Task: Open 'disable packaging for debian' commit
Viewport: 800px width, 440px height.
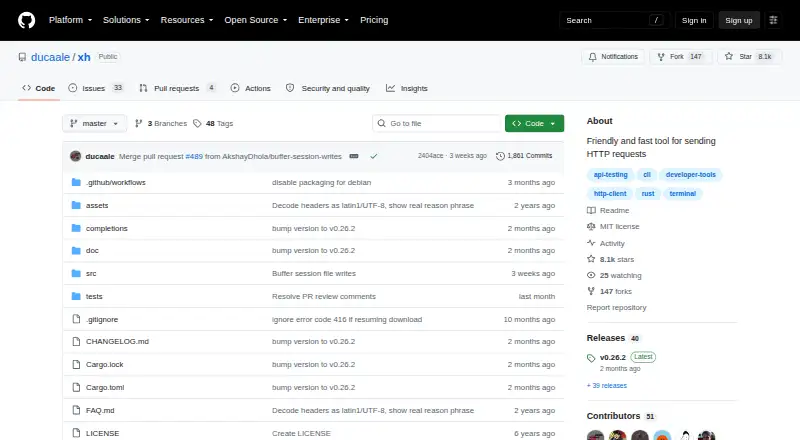Action: [x=321, y=182]
